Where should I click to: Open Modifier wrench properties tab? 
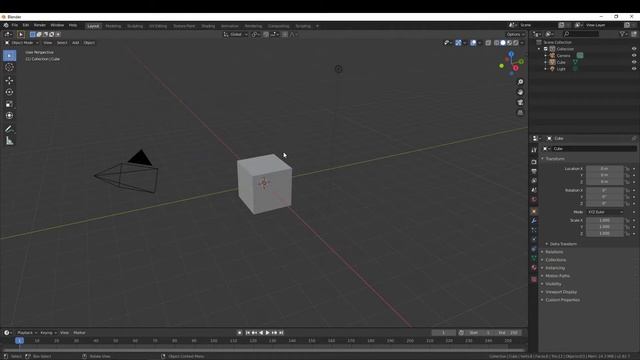tap(534, 221)
